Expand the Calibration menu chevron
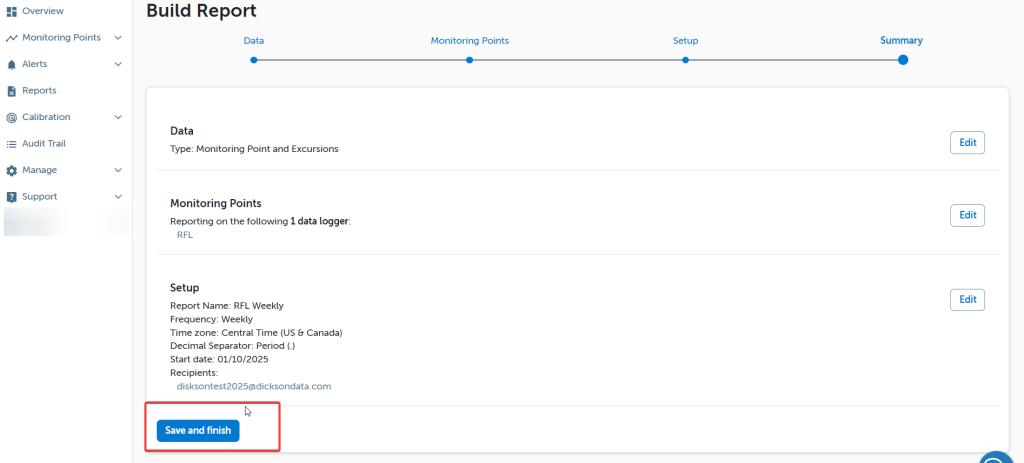The image size is (1024, 463). click(118, 117)
